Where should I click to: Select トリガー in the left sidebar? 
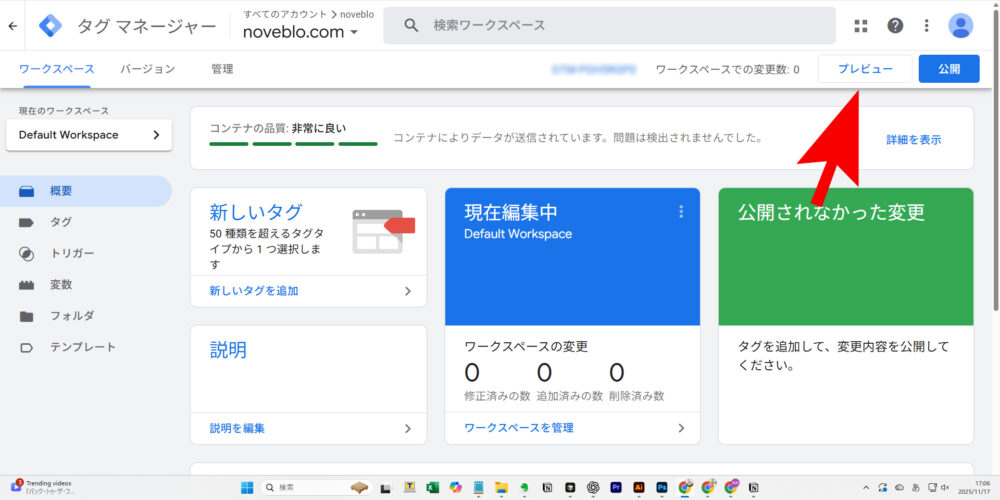pyautogui.click(x=72, y=254)
